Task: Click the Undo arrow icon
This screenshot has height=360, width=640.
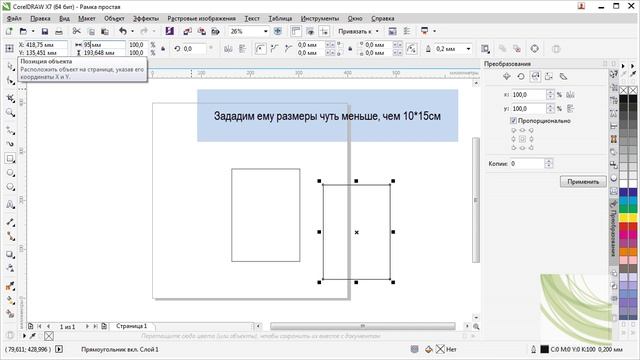Action: pos(122,31)
